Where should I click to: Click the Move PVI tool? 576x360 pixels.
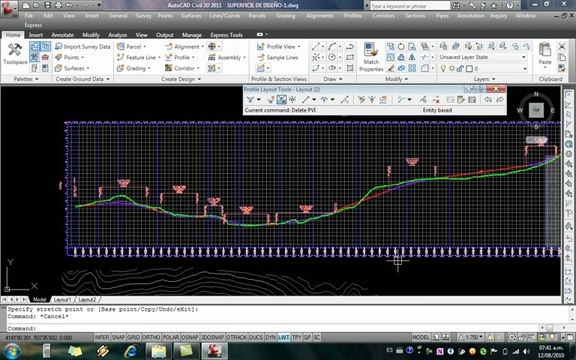coord(293,100)
